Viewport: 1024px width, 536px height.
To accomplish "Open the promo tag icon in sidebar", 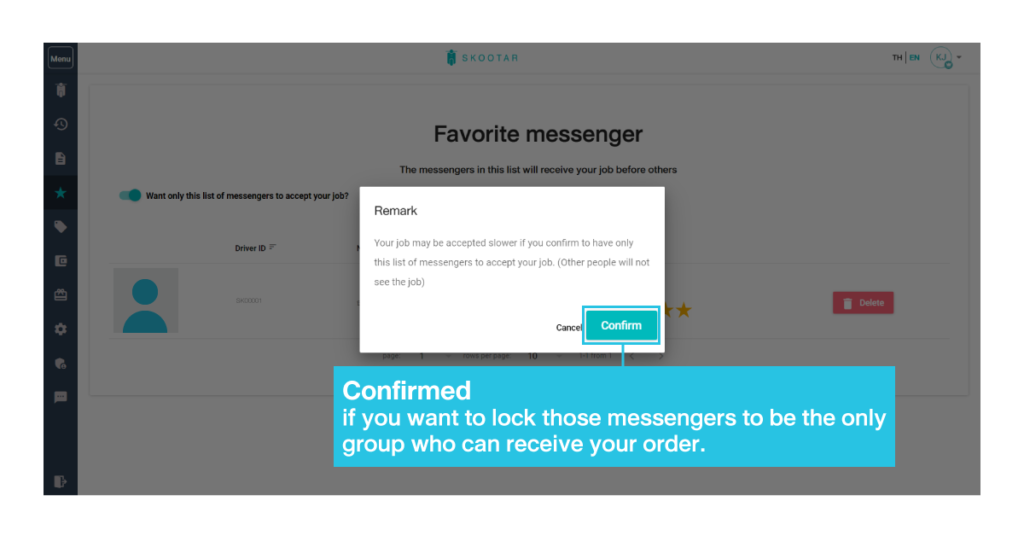I will coord(61,227).
